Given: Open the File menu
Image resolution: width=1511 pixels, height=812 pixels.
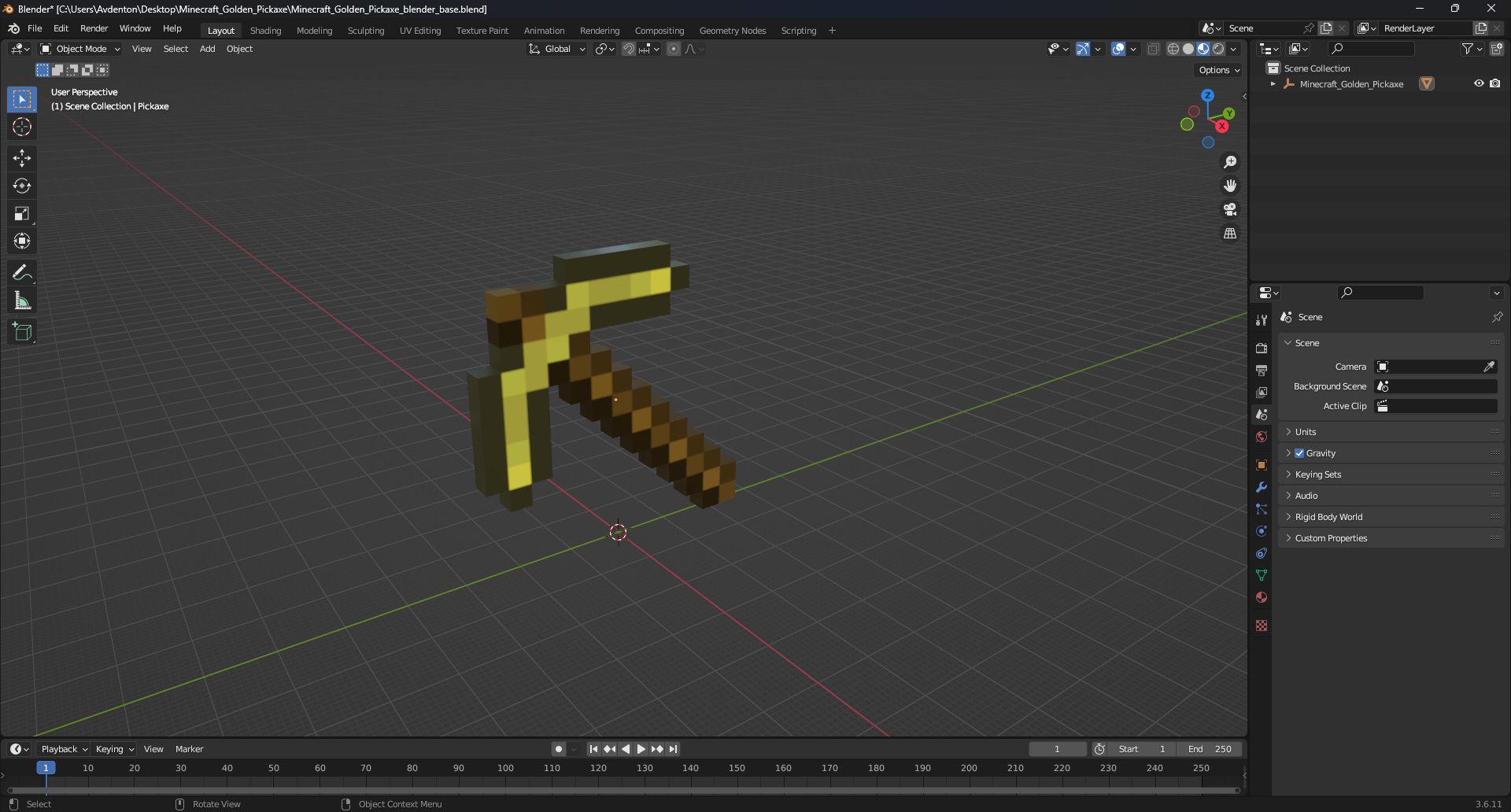Looking at the screenshot, I should tap(35, 28).
